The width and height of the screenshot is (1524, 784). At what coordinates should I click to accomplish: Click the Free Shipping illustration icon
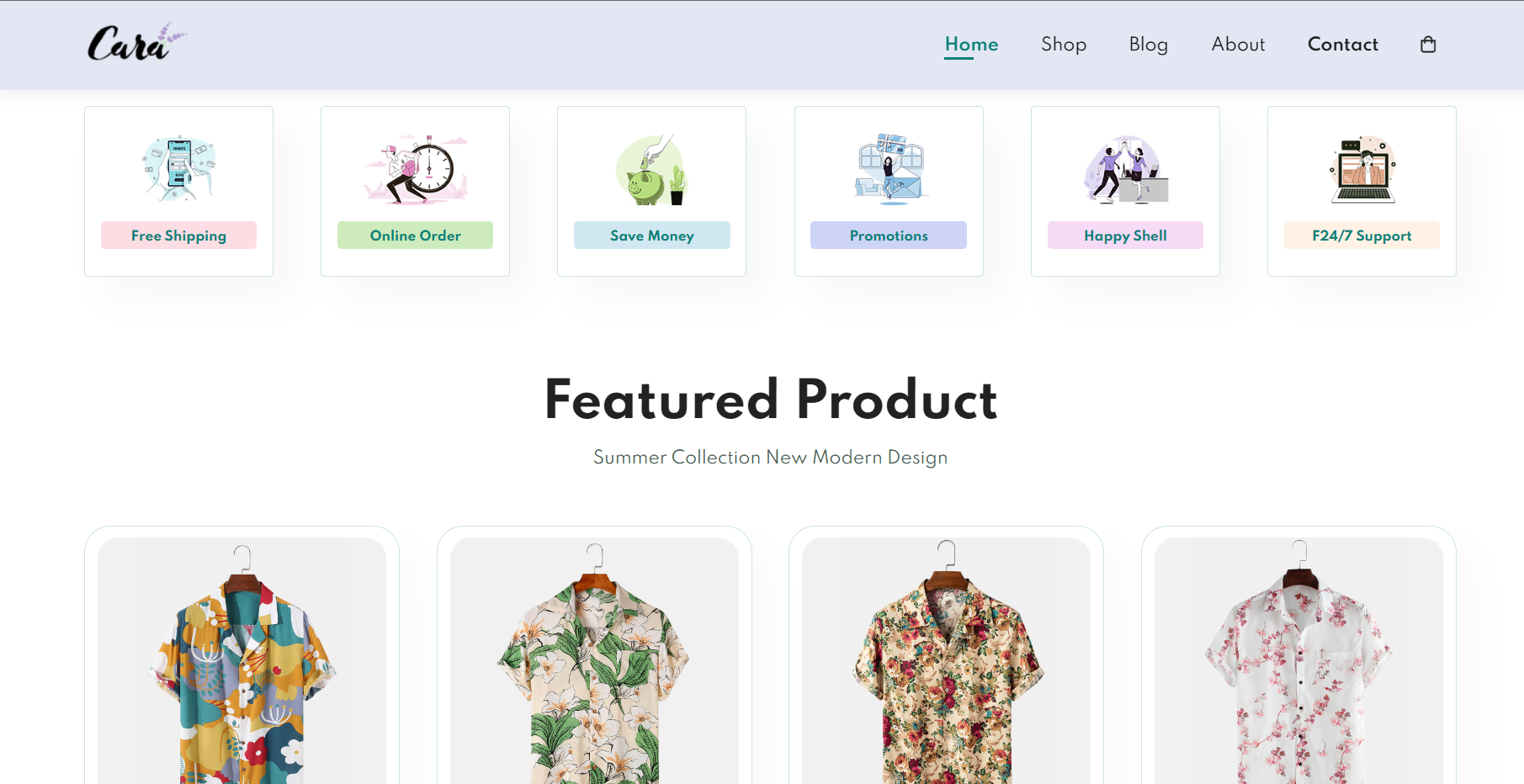point(178,167)
